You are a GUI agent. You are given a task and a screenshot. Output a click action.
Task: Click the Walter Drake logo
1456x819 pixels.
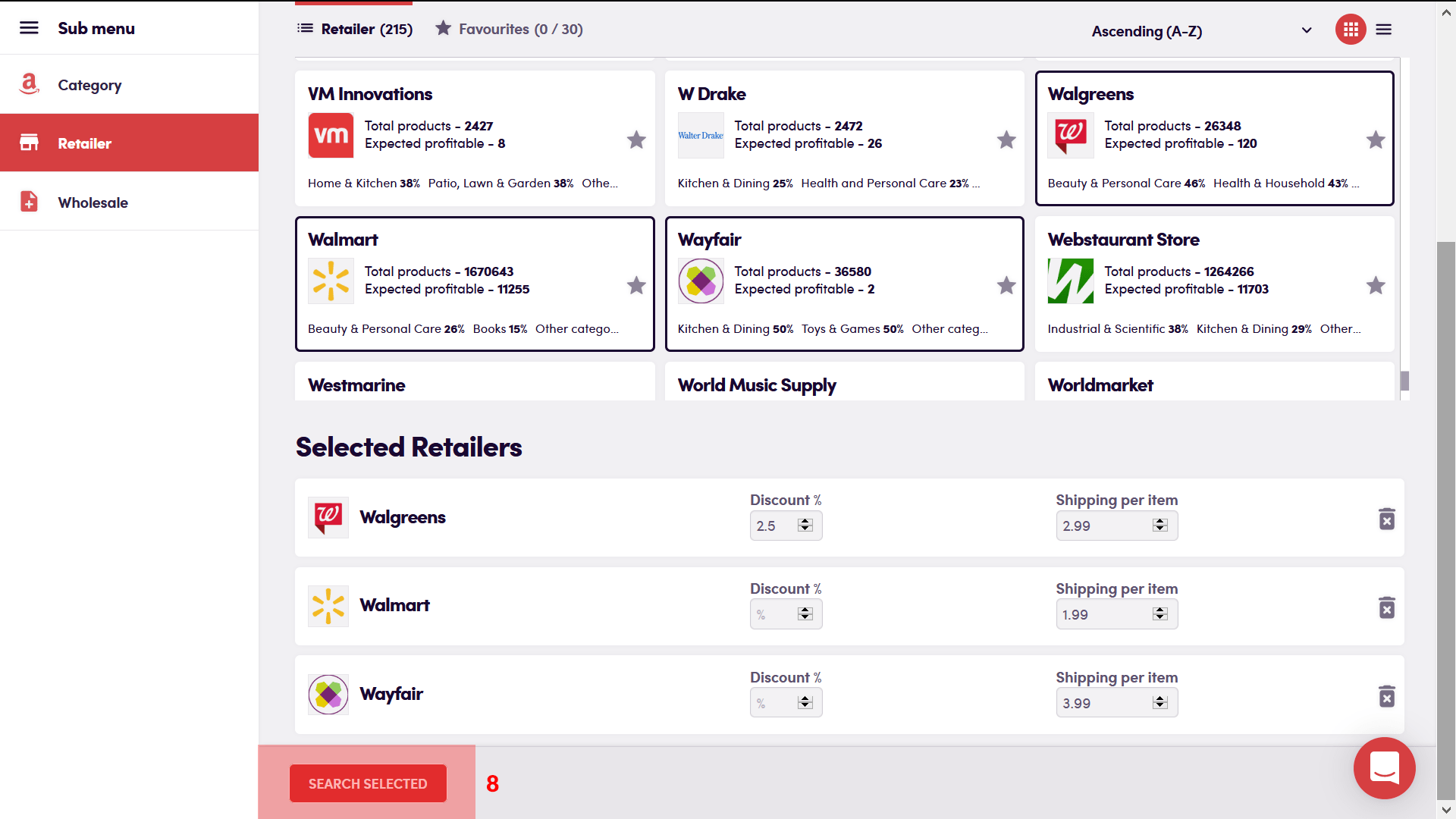point(701,135)
